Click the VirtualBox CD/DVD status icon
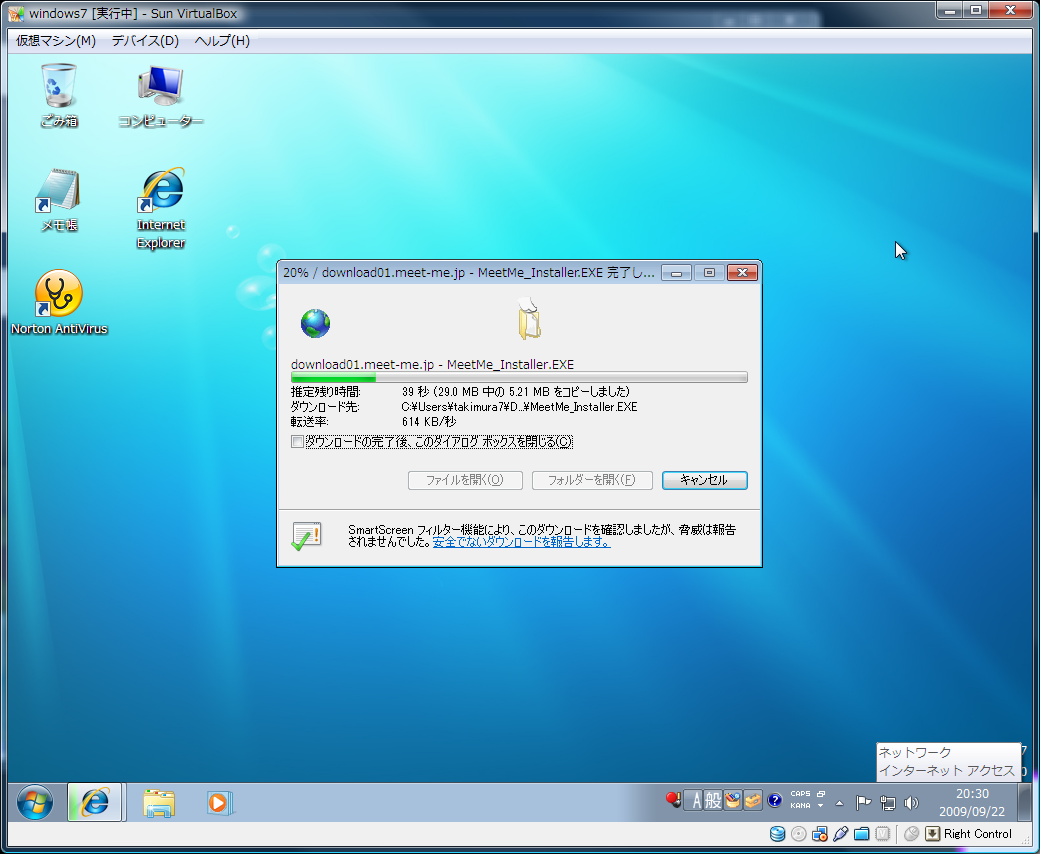The height and width of the screenshot is (854, 1040). click(x=799, y=834)
